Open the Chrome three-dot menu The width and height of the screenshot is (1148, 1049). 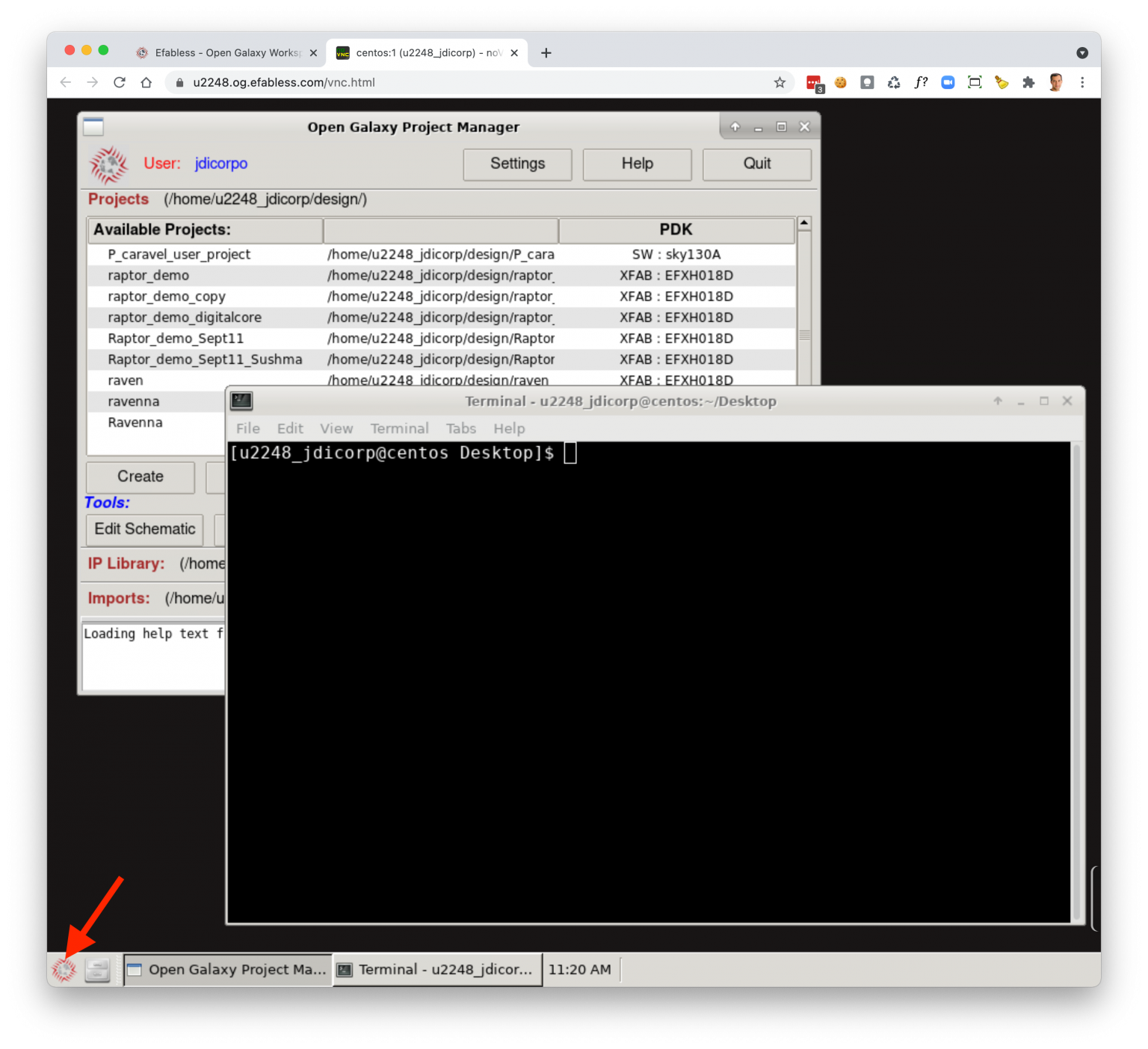click(x=1082, y=82)
